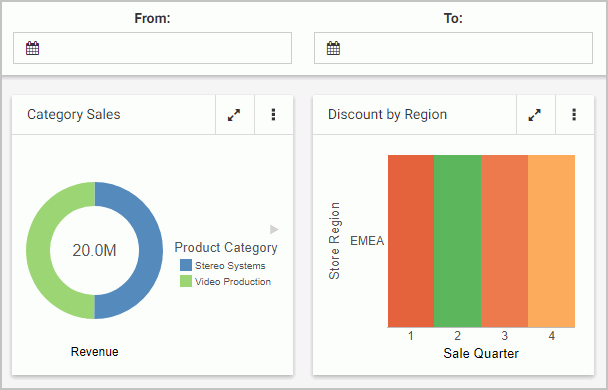Select Video Production green legend swatch
This screenshot has height=390, width=608.
coord(186,281)
